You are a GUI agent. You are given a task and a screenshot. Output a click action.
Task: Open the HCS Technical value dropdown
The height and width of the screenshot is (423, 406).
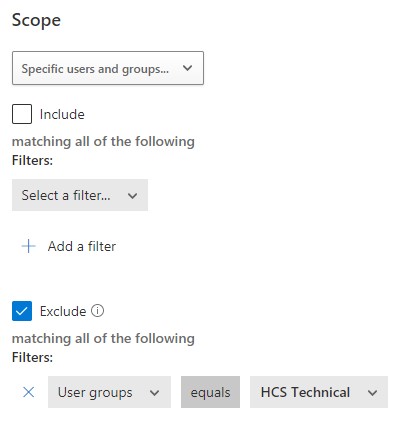[319, 392]
